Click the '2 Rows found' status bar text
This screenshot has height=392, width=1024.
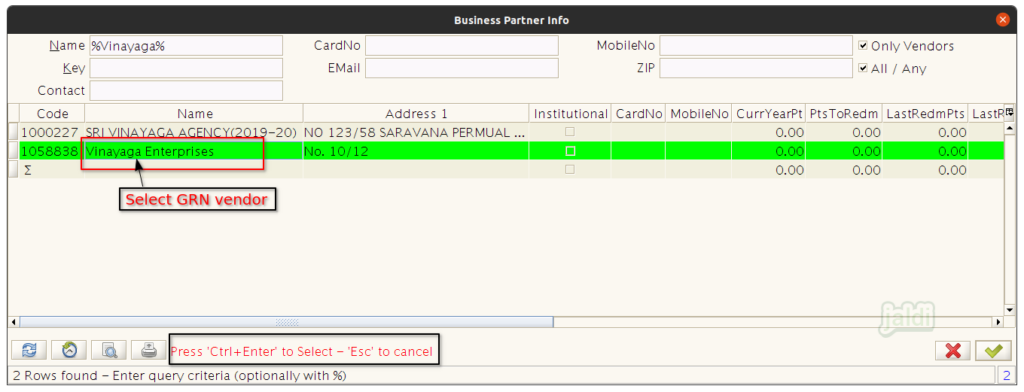pyautogui.click(x=180, y=376)
